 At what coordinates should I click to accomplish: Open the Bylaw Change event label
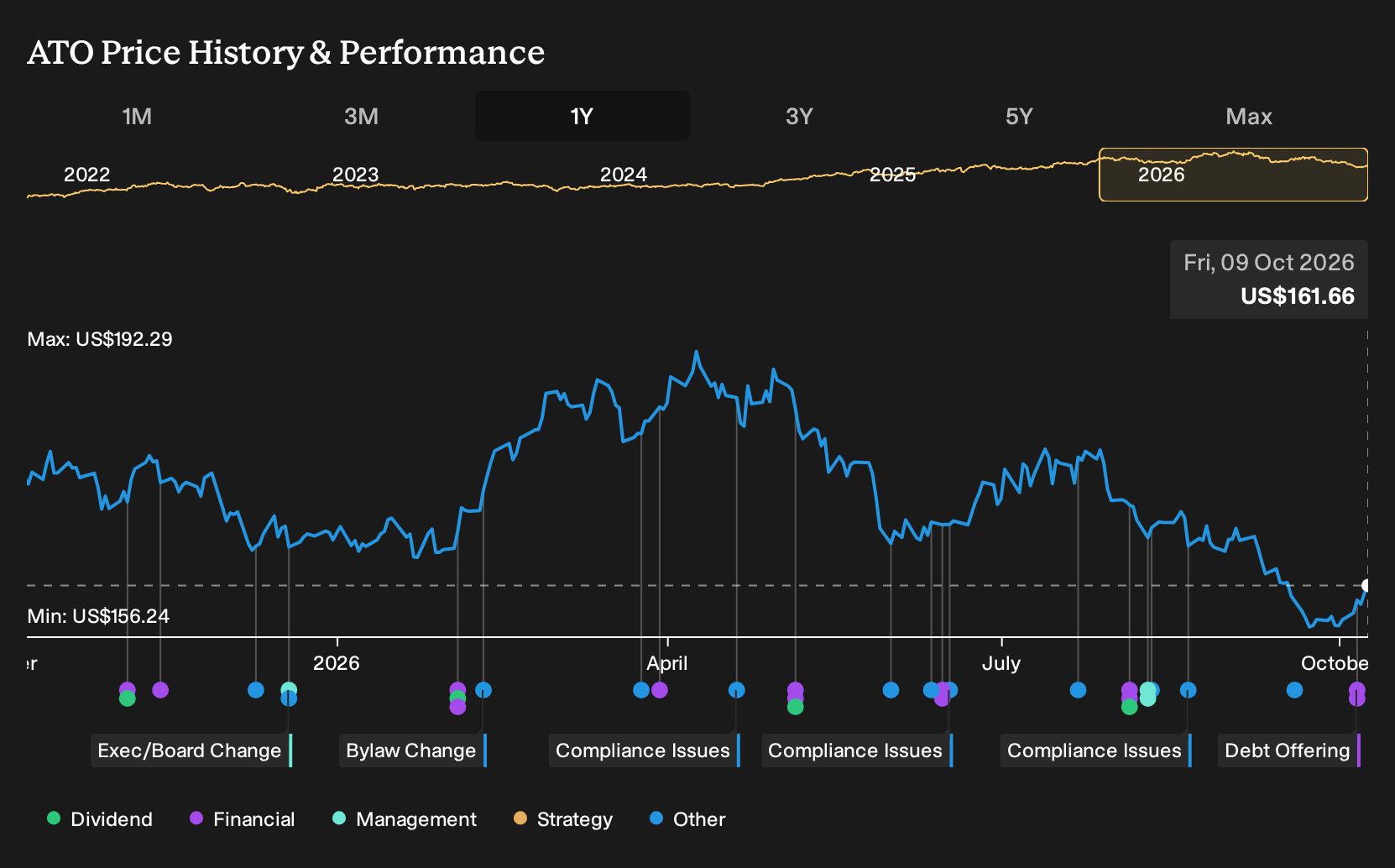click(x=413, y=750)
